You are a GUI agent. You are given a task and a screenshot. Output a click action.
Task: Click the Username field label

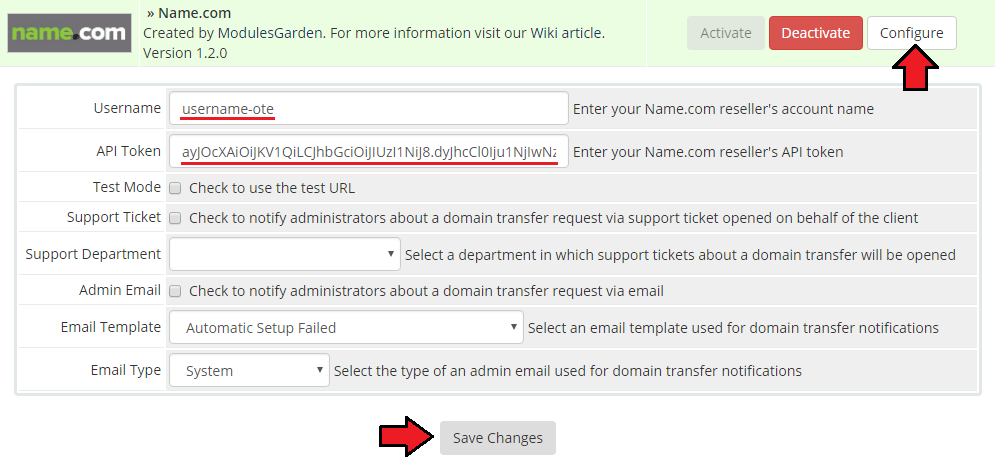pos(127,108)
